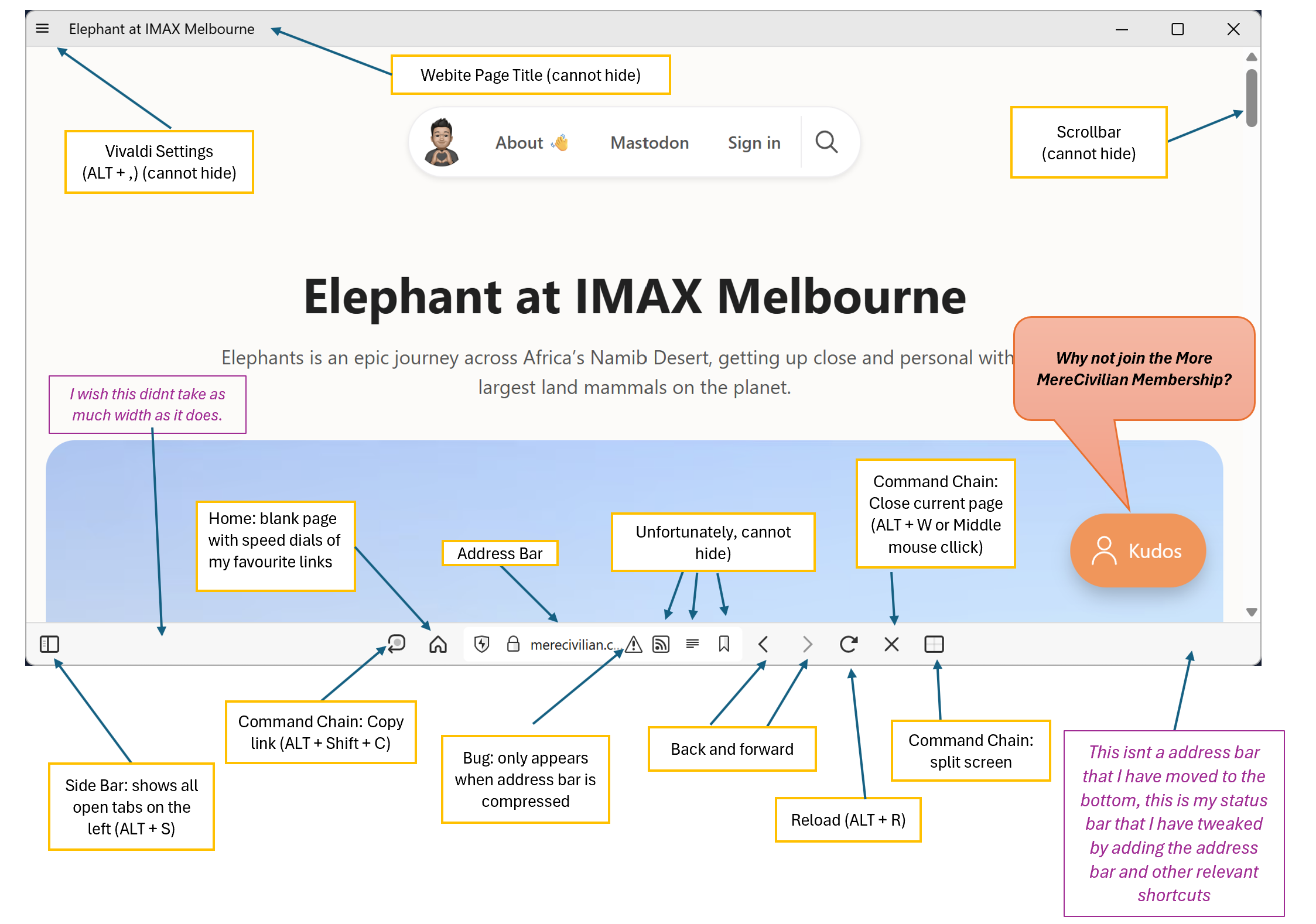Click the warning triangle icon in the address bar
Screen dimensions: 1316x924
coord(634,644)
